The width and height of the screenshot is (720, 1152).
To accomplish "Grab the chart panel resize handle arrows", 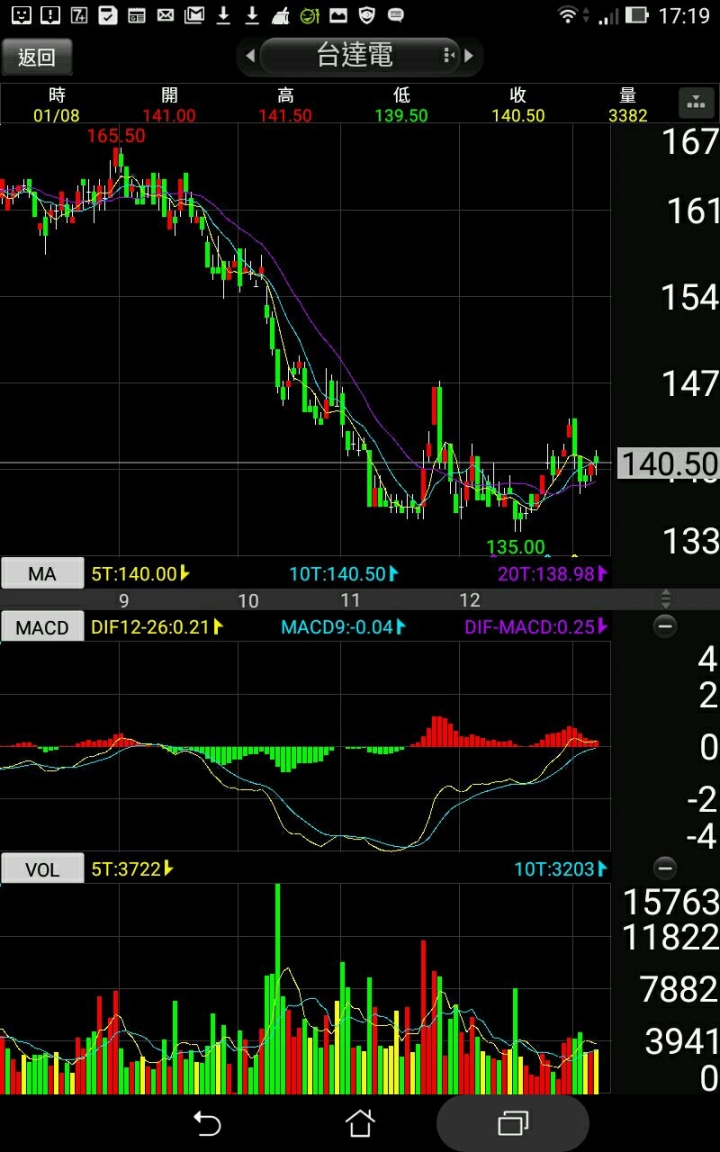I will 666,598.
